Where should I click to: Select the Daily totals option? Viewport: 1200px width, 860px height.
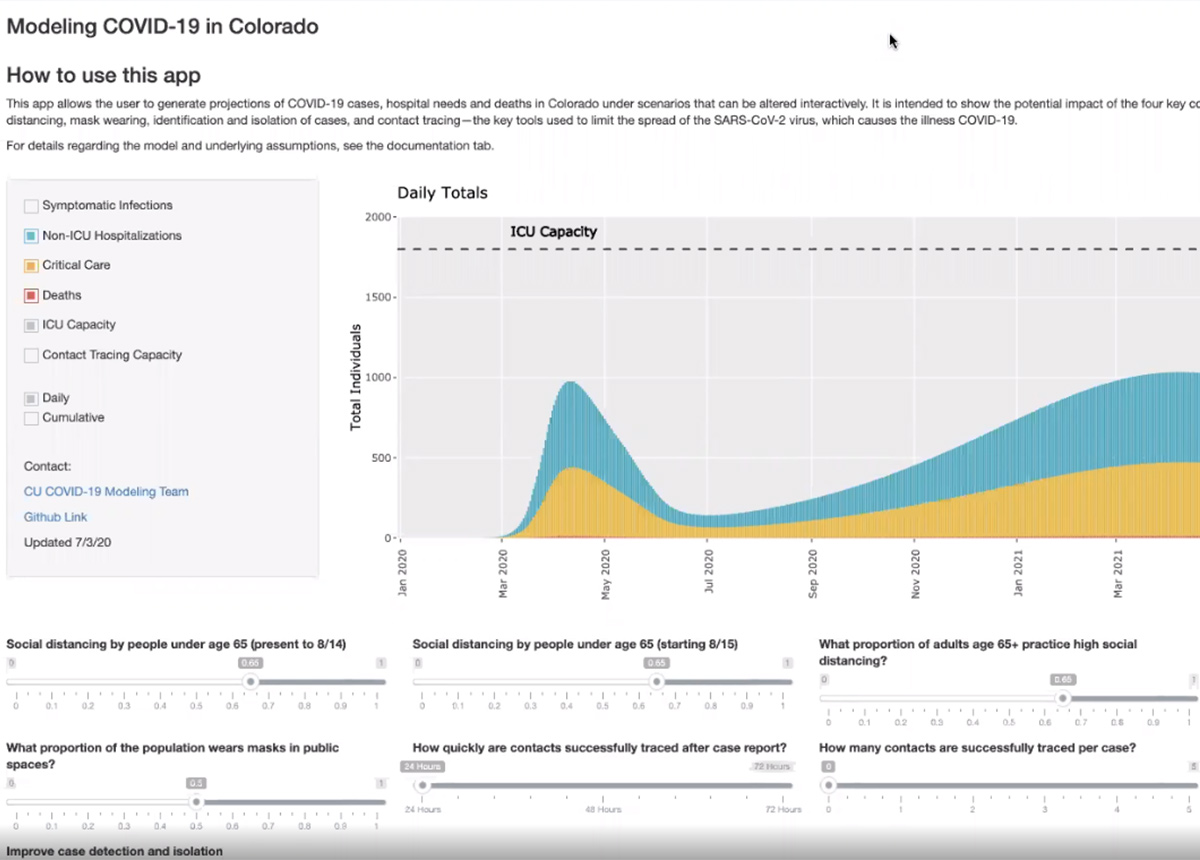coord(32,398)
